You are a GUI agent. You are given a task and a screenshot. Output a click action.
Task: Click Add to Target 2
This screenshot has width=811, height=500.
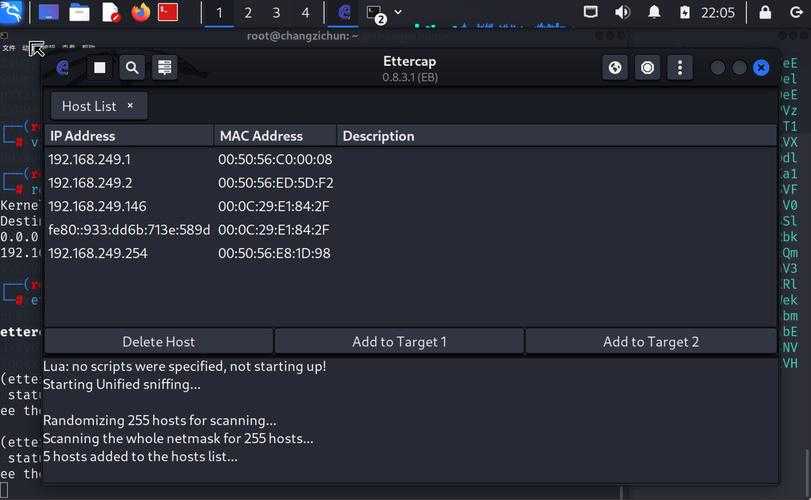(x=651, y=342)
